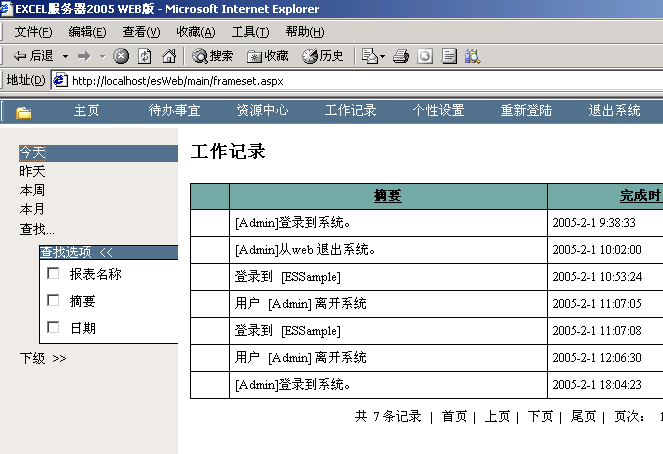
Task: Open the History (历史) toolbar button
Action: (323, 56)
